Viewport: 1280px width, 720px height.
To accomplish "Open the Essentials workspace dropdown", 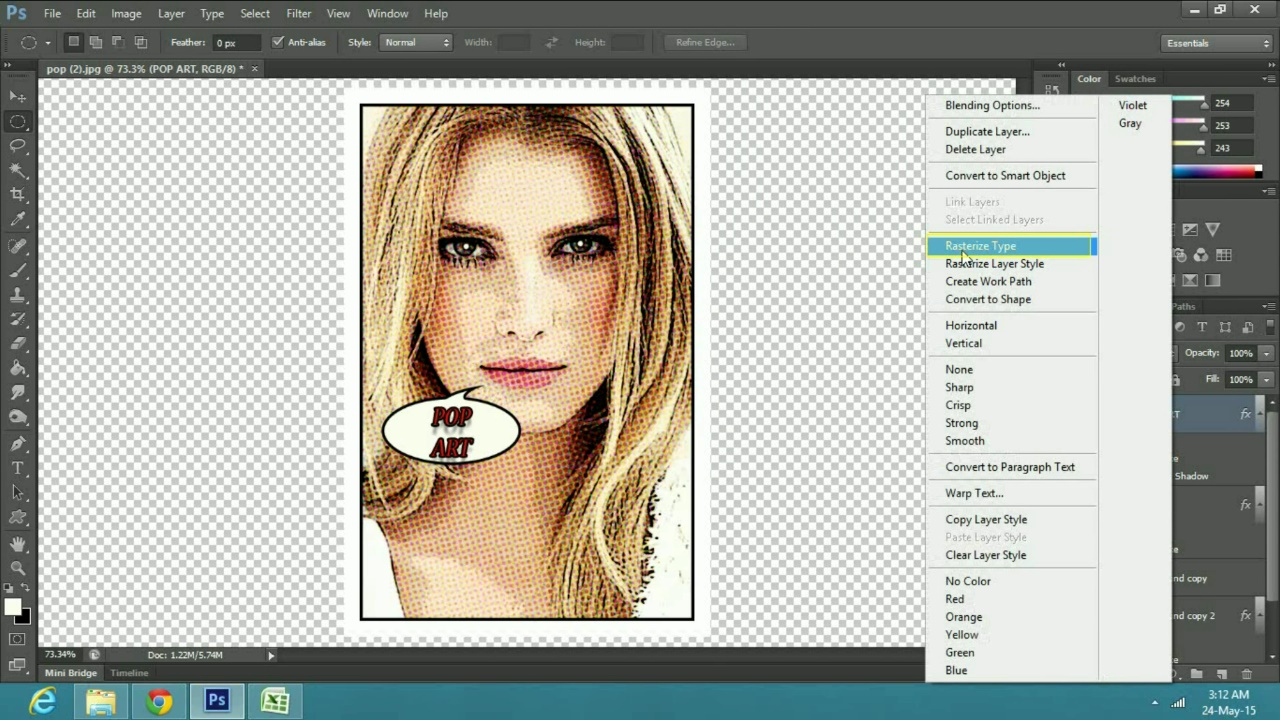I will (x=1217, y=43).
